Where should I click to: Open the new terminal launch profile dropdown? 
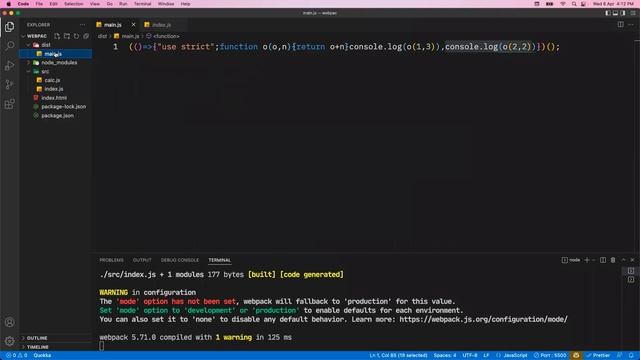[594, 260]
